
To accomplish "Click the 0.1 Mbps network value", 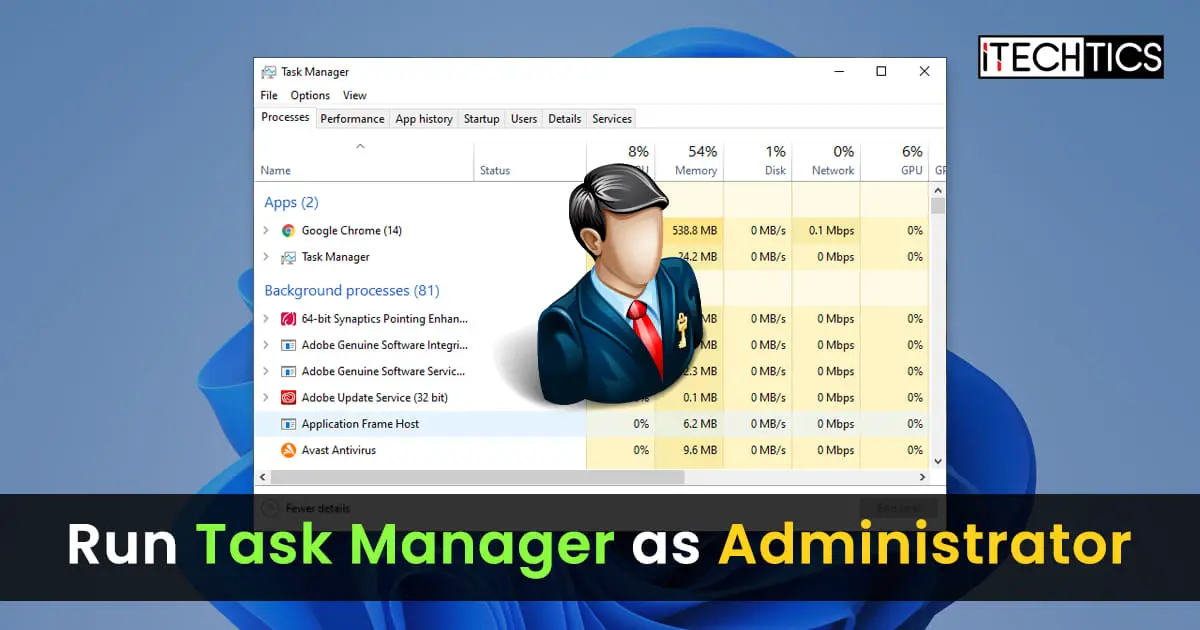I will 831,230.
